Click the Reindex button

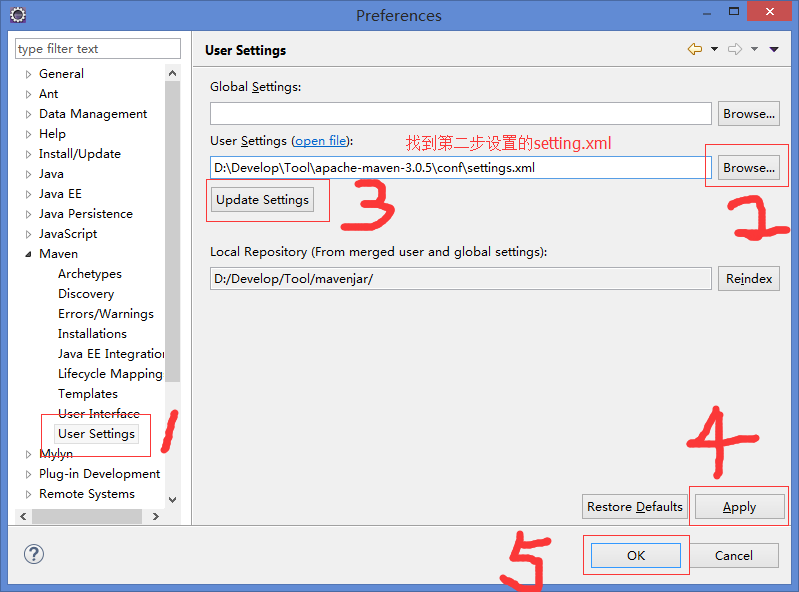(x=749, y=279)
